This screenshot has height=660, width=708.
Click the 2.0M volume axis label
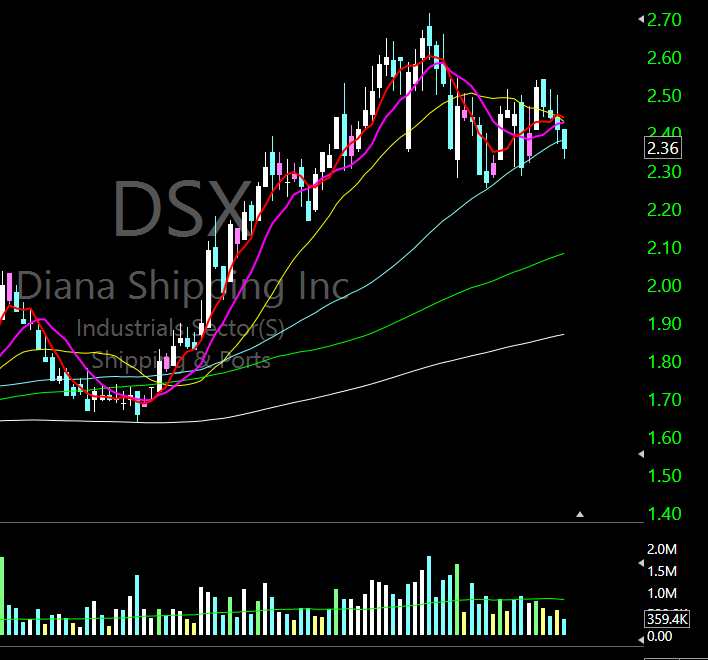(x=662, y=549)
